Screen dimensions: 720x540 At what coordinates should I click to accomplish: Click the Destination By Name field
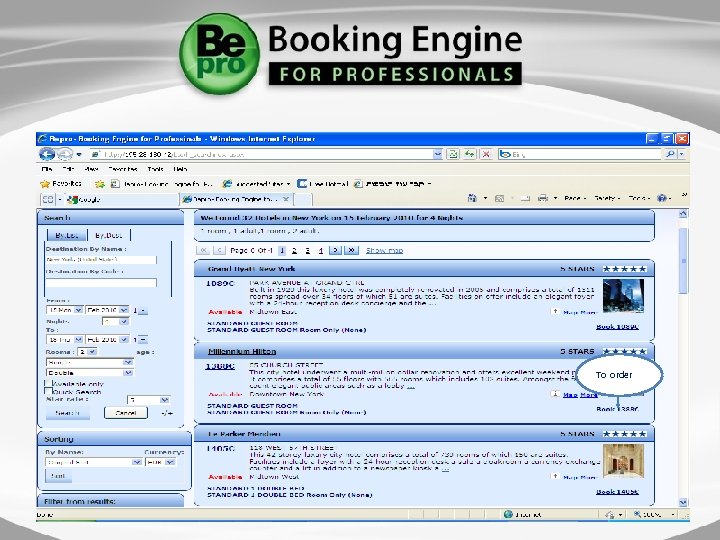(101, 260)
